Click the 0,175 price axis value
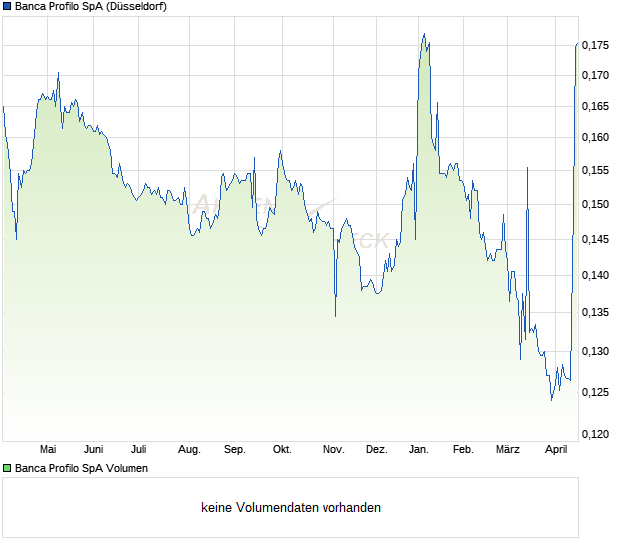Screen dimensions: 620x546 595,45
